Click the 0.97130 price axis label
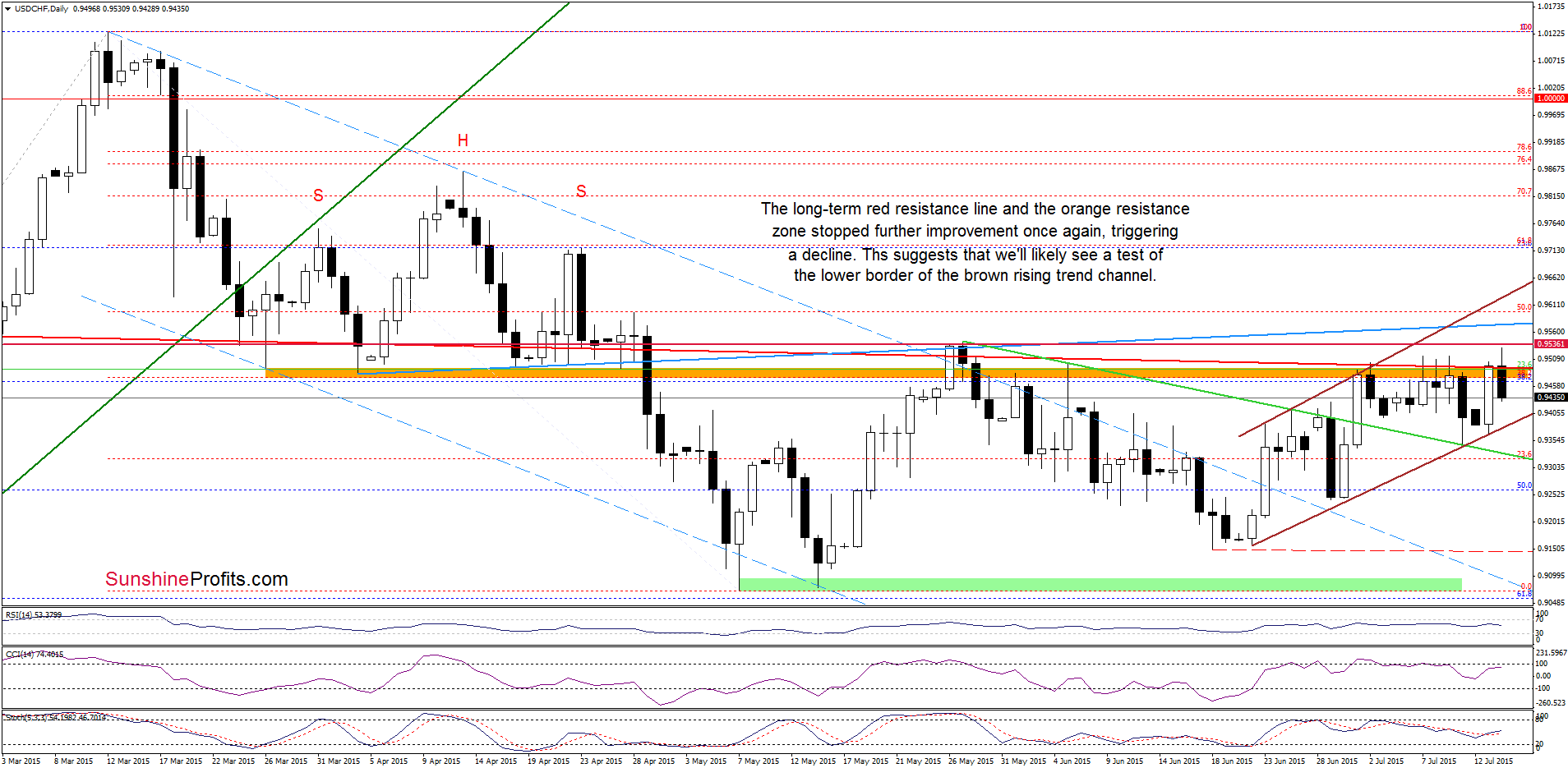 coord(1551,251)
